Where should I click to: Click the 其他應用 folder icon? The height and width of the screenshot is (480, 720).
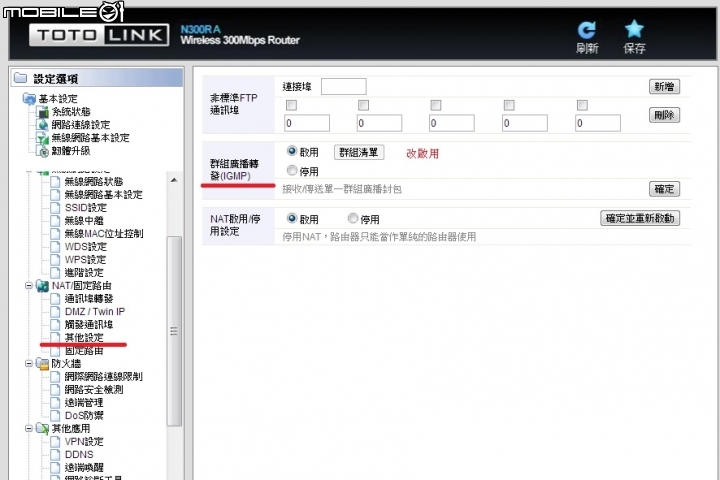click(x=43, y=429)
